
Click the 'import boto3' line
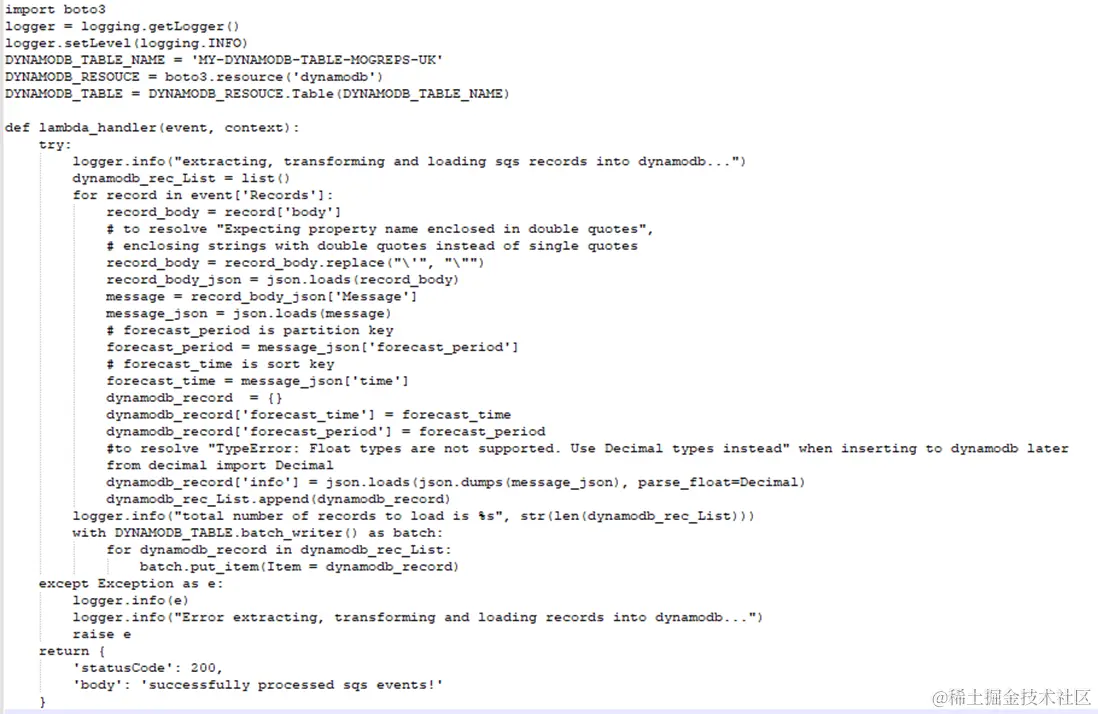click(x=55, y=9)
